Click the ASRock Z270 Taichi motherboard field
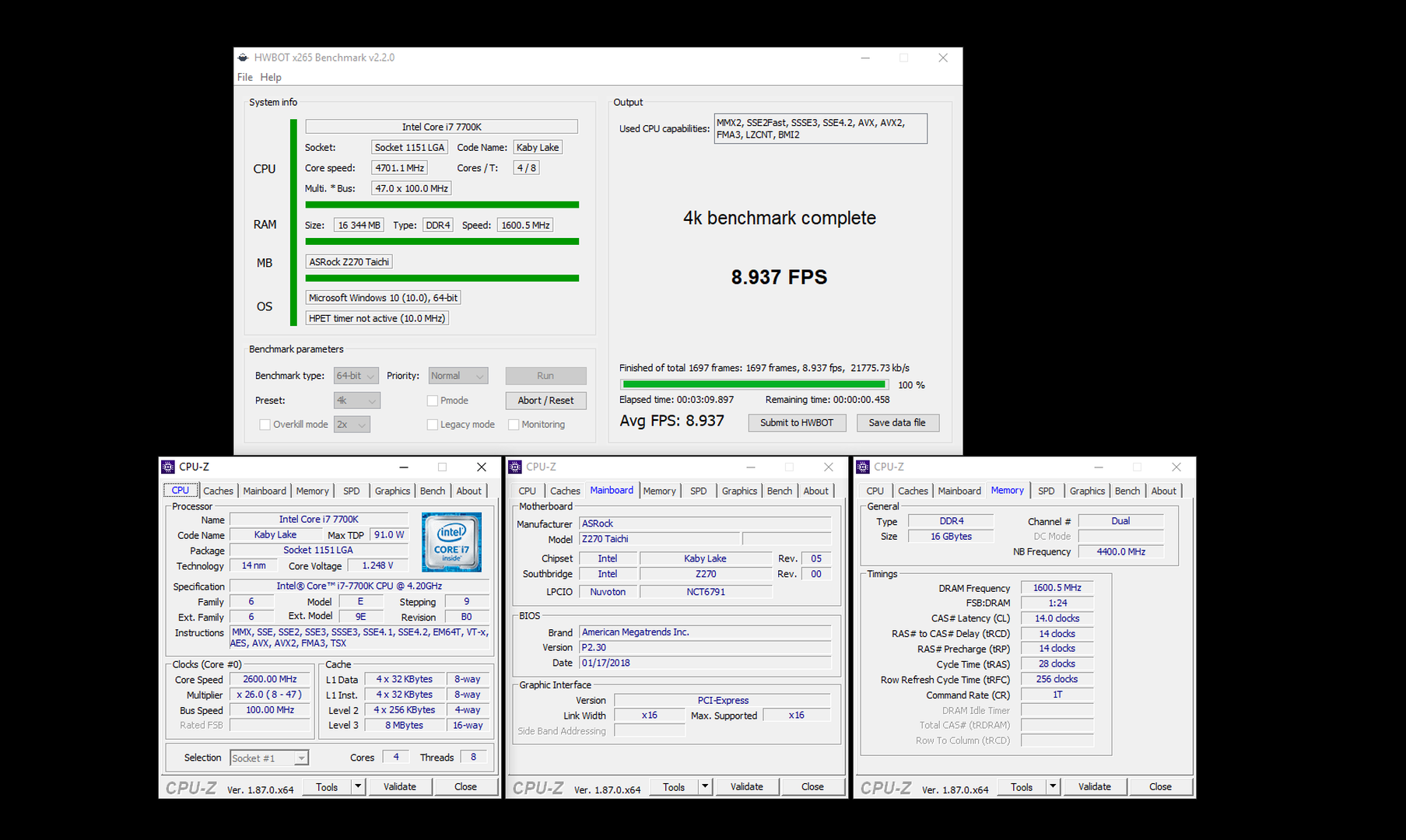1406x840 pixels. (x=349, y=262)
